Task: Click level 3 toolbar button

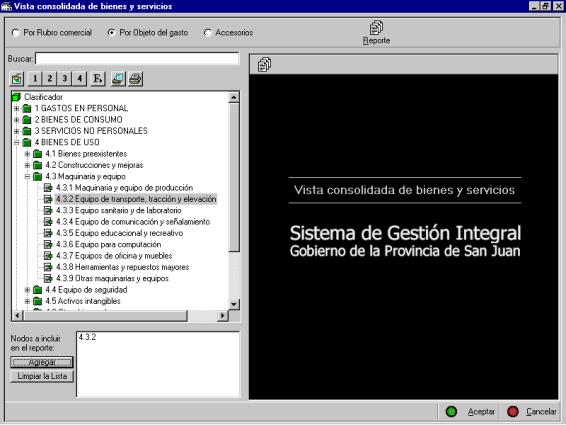Action: tap(64, 78)
